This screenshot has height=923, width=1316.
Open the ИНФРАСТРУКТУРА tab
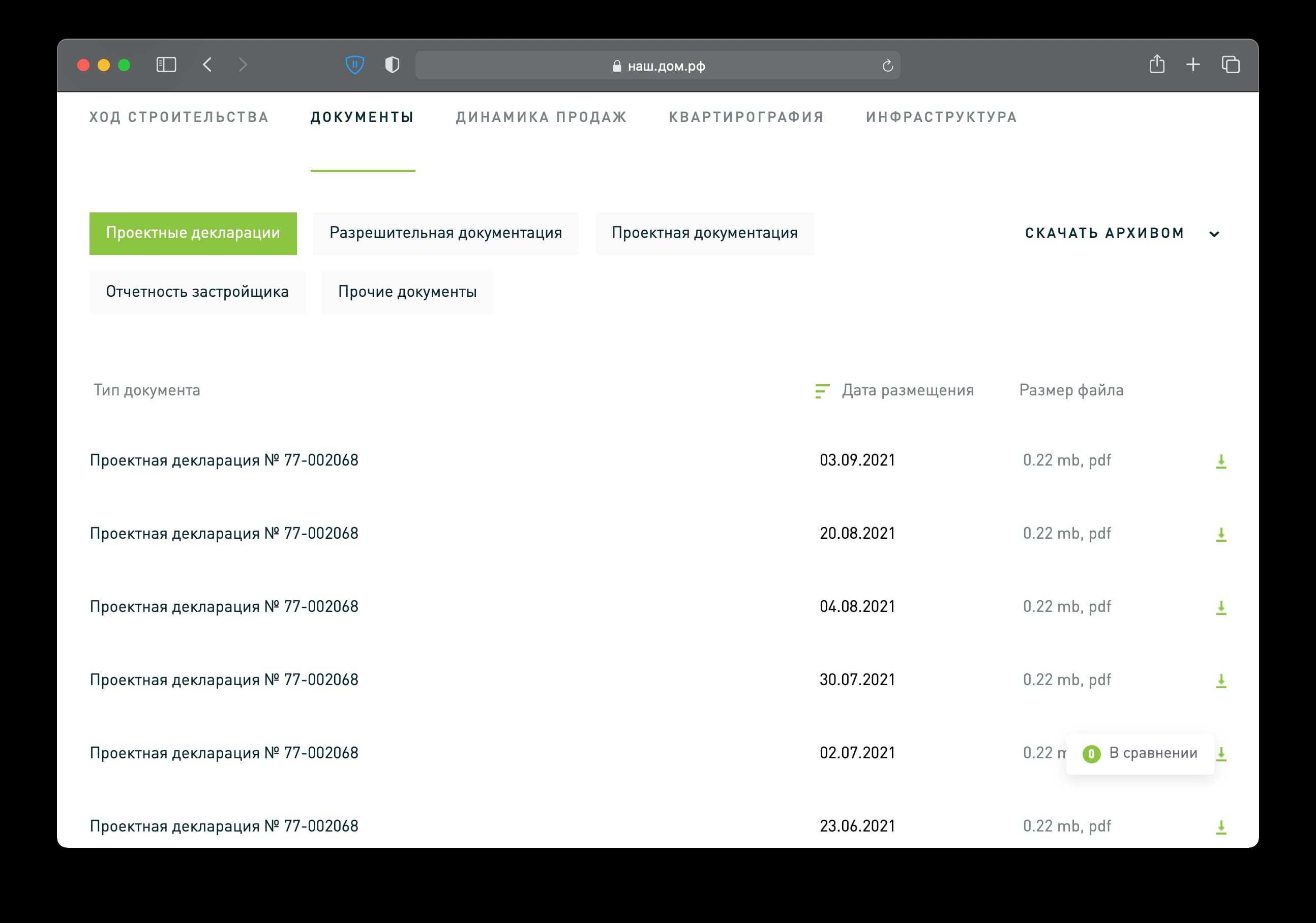tap(942, 117)
